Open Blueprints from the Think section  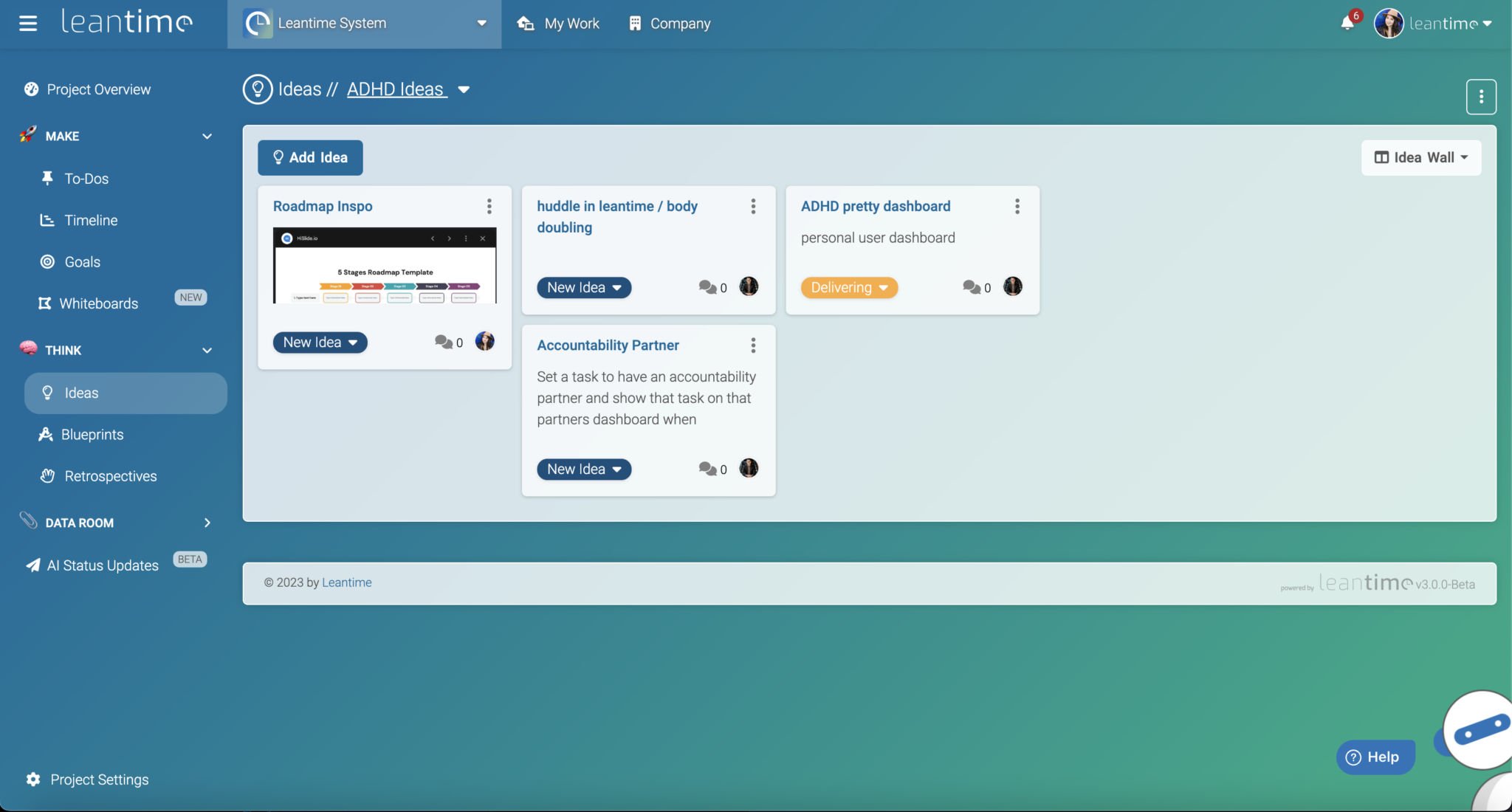point(93,434)
